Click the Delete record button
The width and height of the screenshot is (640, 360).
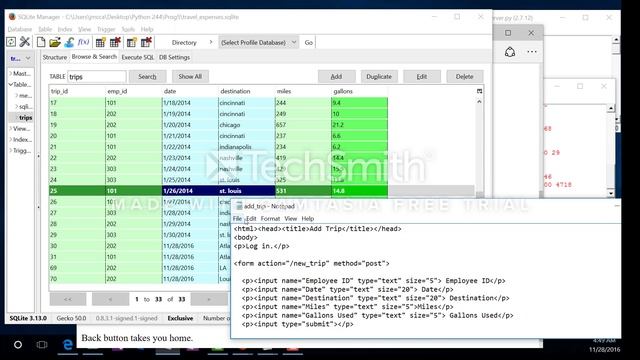(464, 76)
